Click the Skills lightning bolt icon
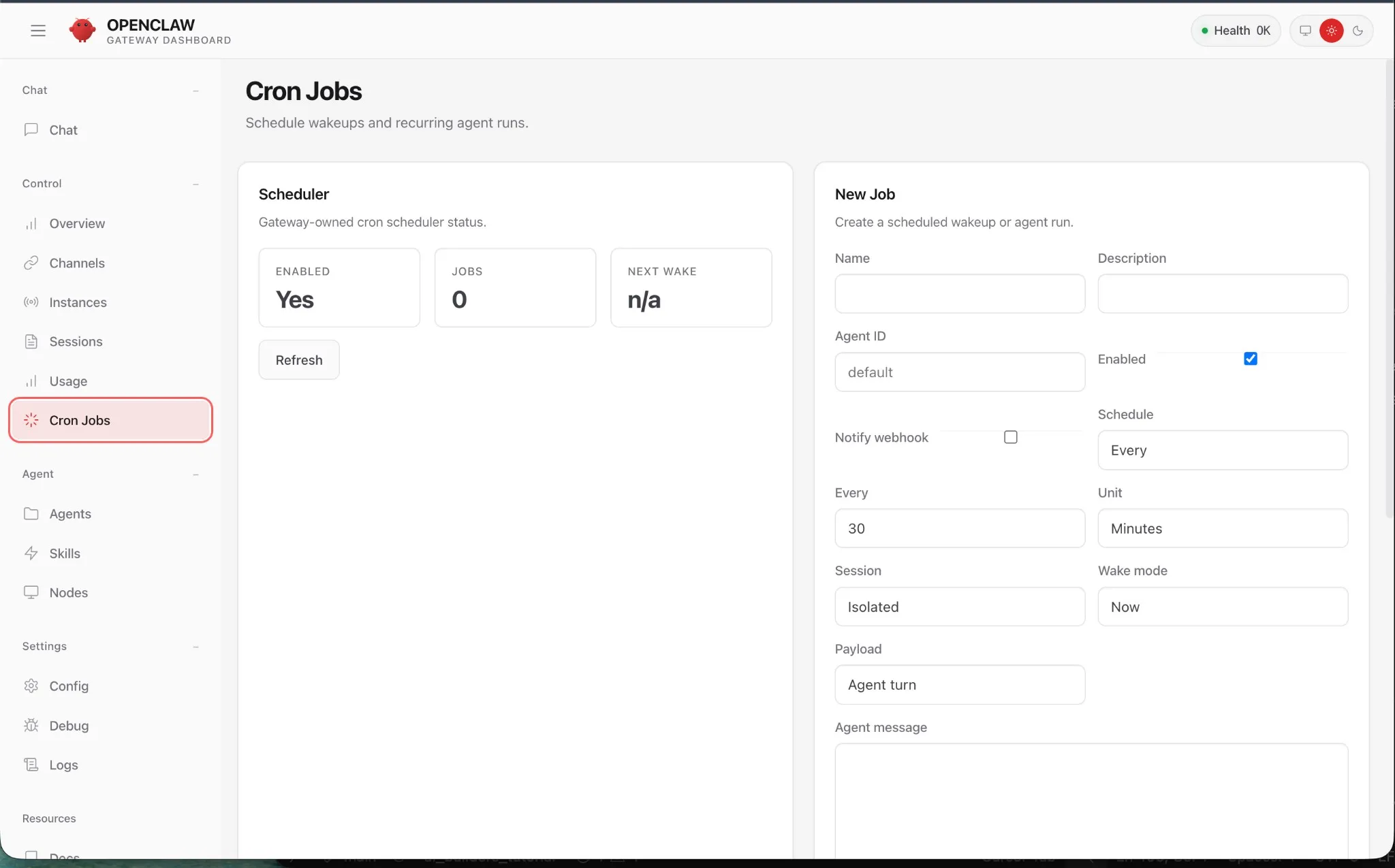 pyautogui.click(x=31, y=553)
